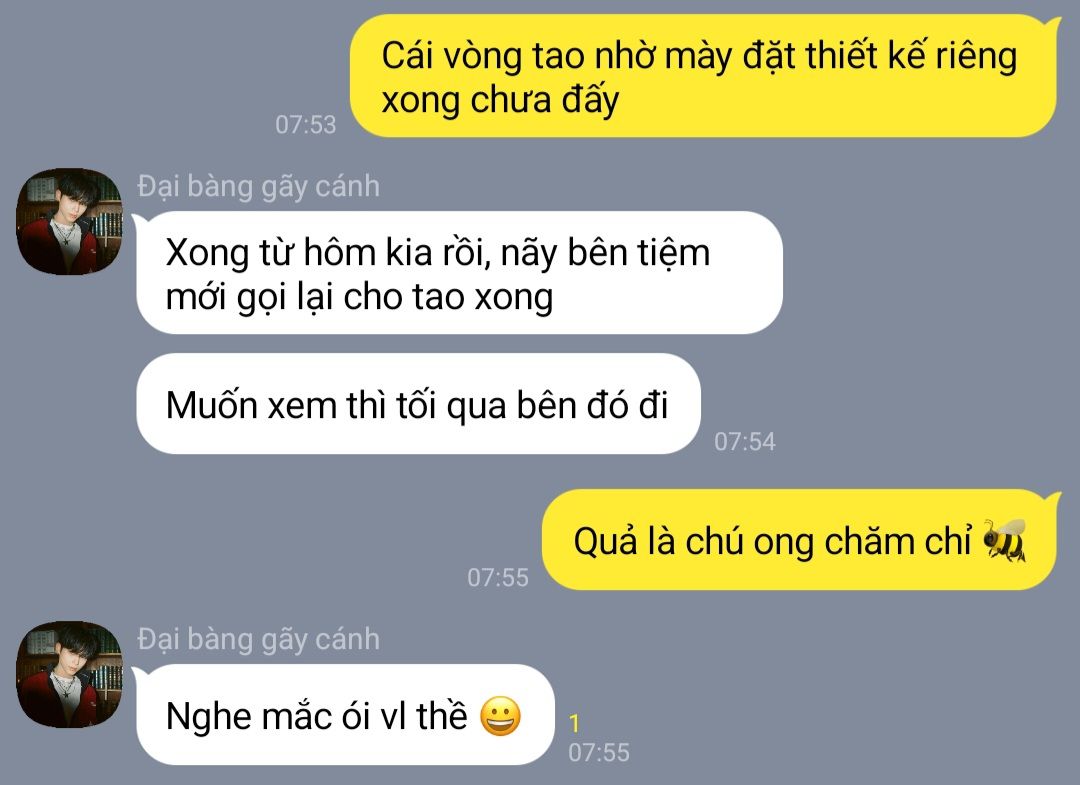Viewport: 1080px width, 785px height.
Task: Tap the bee emoji in the yellow message
Action: pyautogui.click(x=1004, y=541)
